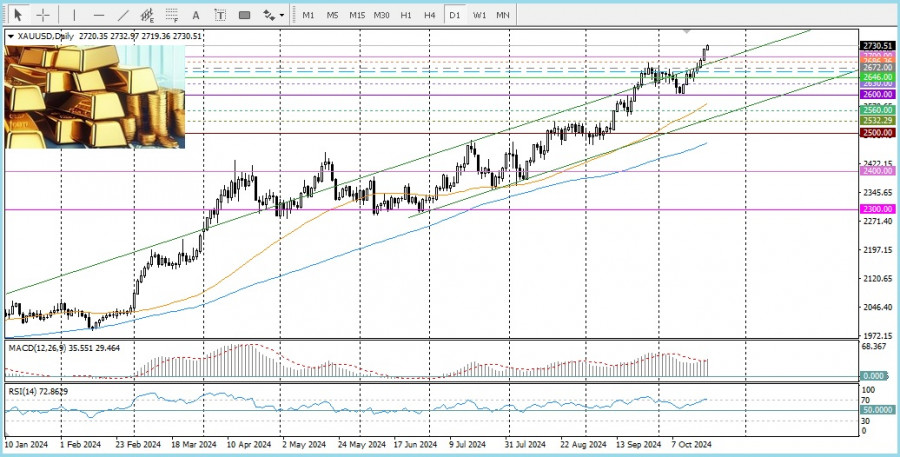Select the horizontal line tool
This screenshot has height=457, width=900.
point(99,16)
